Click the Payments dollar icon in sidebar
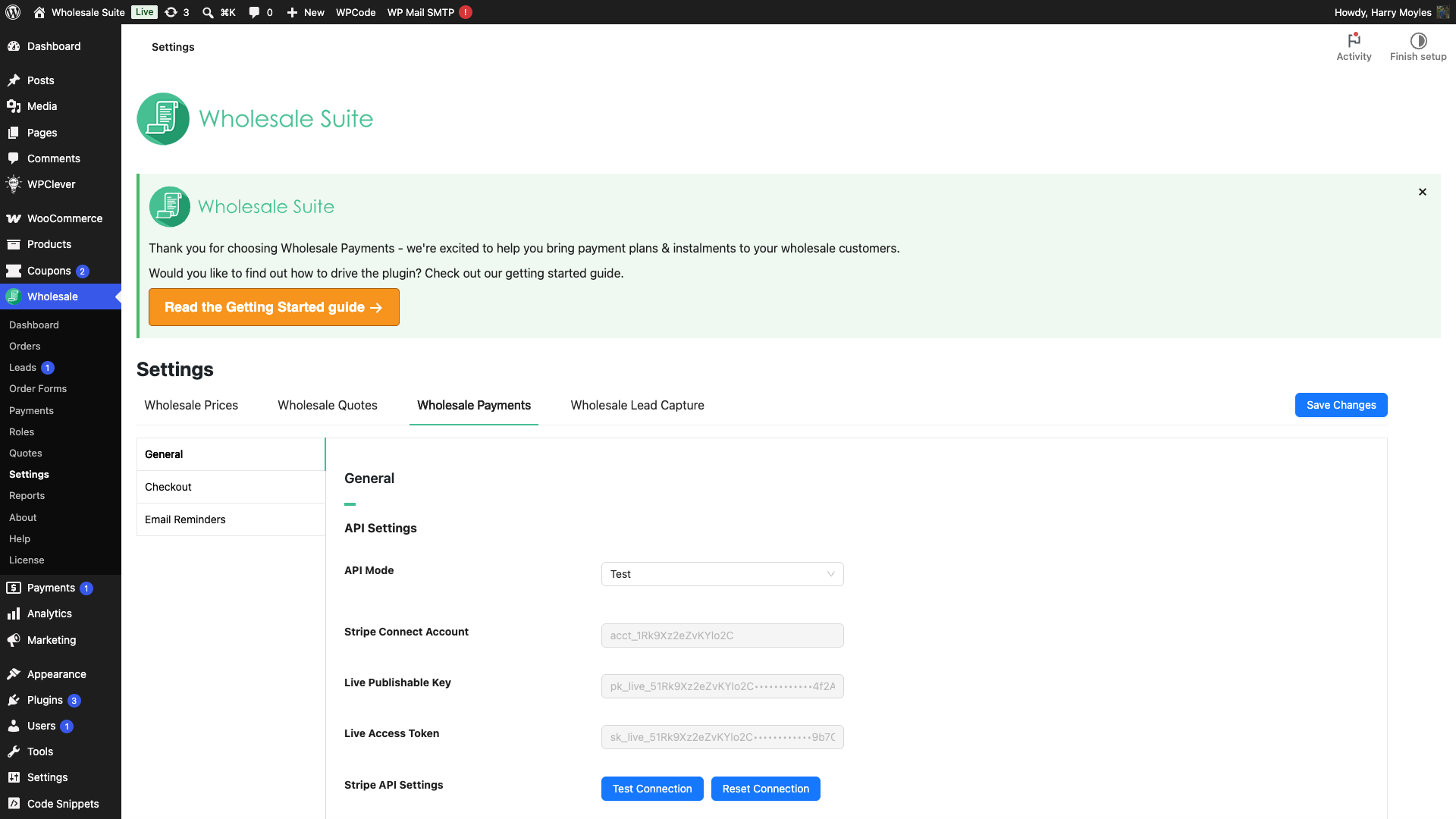1456x819 pixels. point(14,588)
